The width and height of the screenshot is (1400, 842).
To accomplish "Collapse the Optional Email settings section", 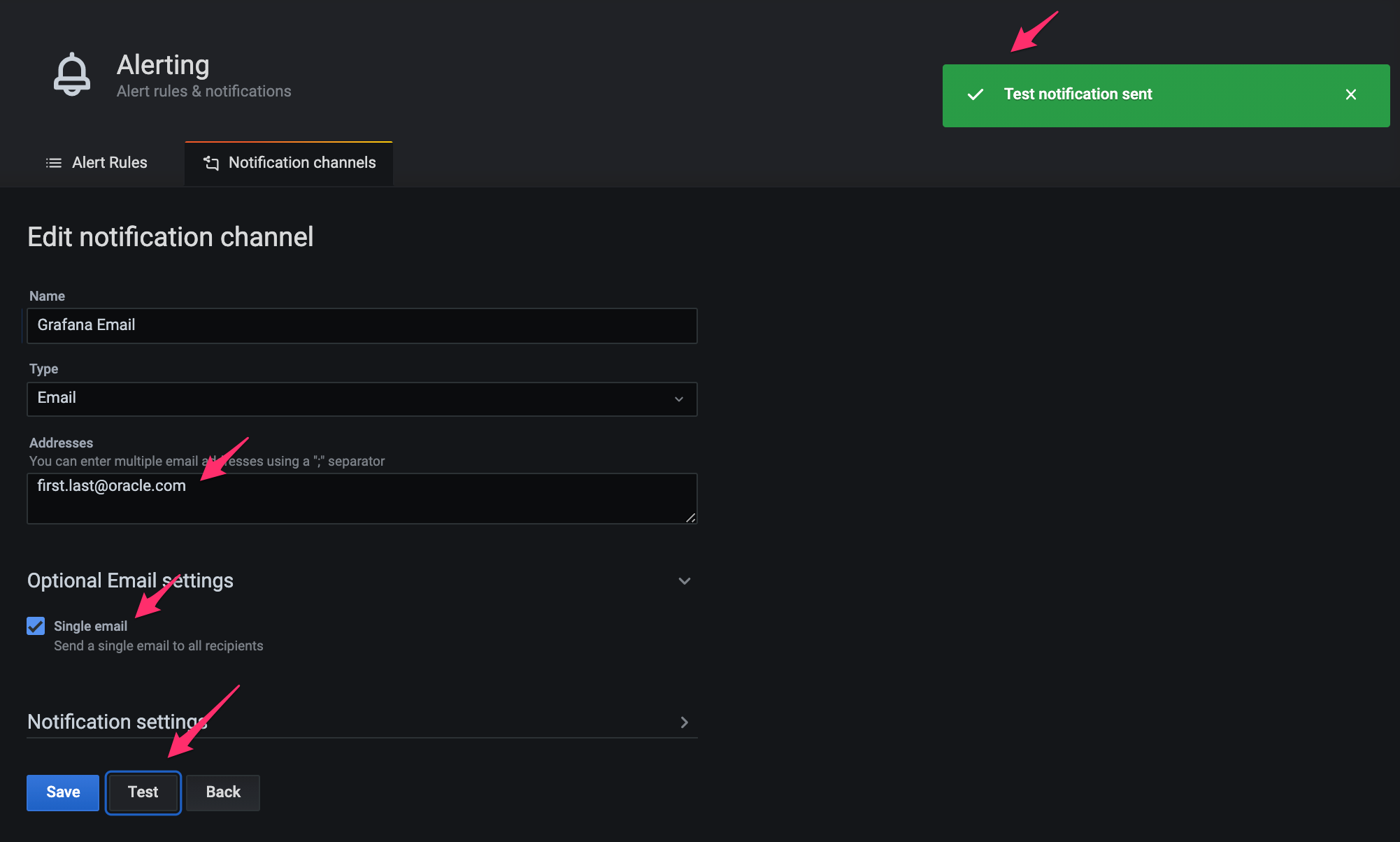I will pos(684,580).
